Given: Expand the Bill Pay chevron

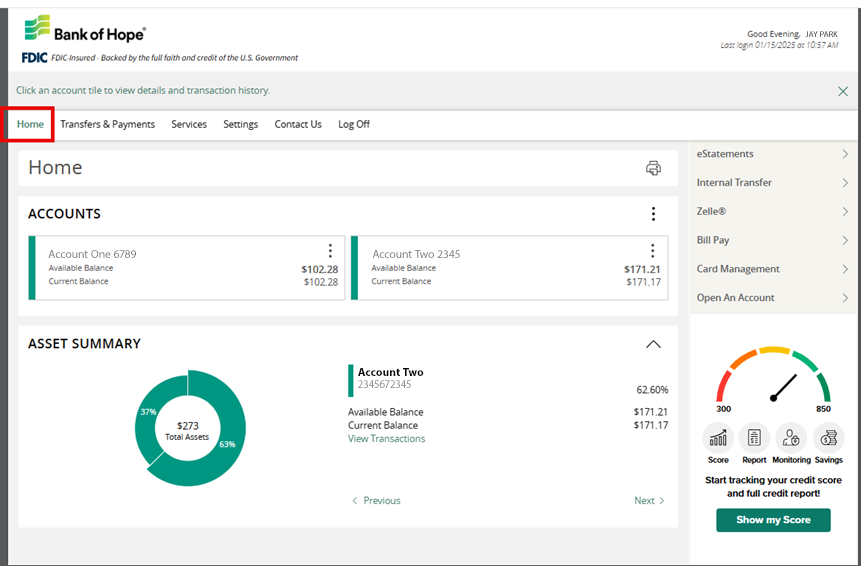Looking at the screenshot, I should pos(845,240).
